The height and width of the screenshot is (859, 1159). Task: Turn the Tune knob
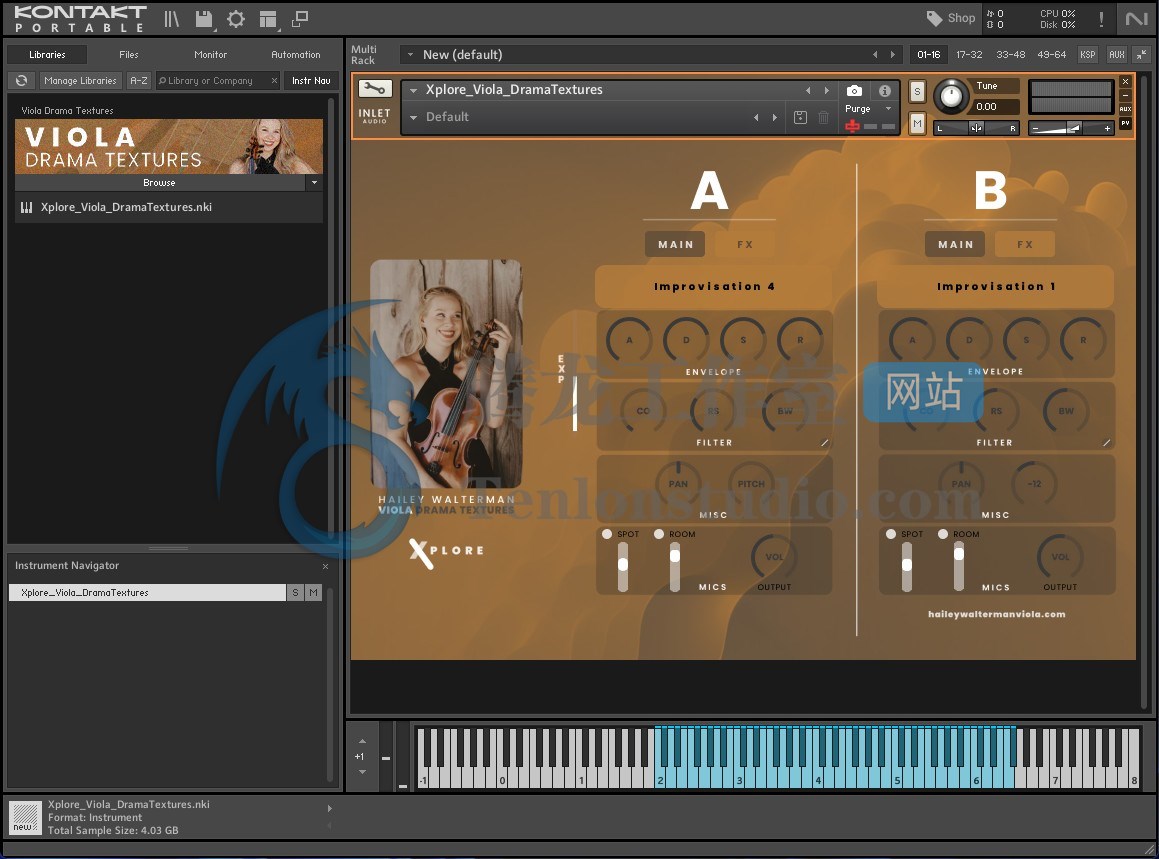pos(951,96)
